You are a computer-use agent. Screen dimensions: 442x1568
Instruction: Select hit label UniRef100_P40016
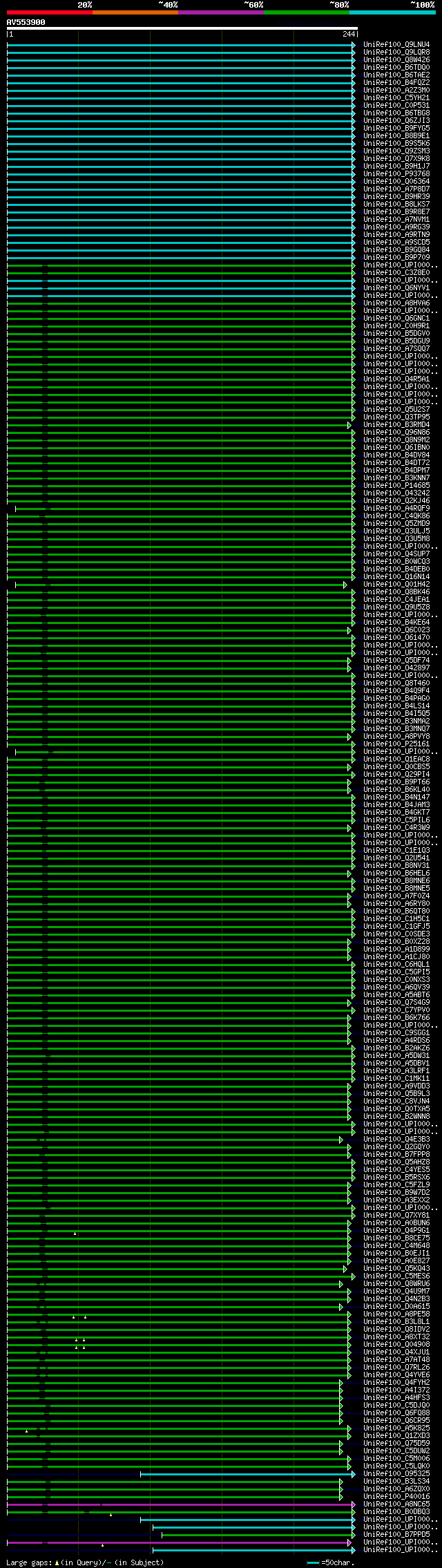(x=396, y=1496)
